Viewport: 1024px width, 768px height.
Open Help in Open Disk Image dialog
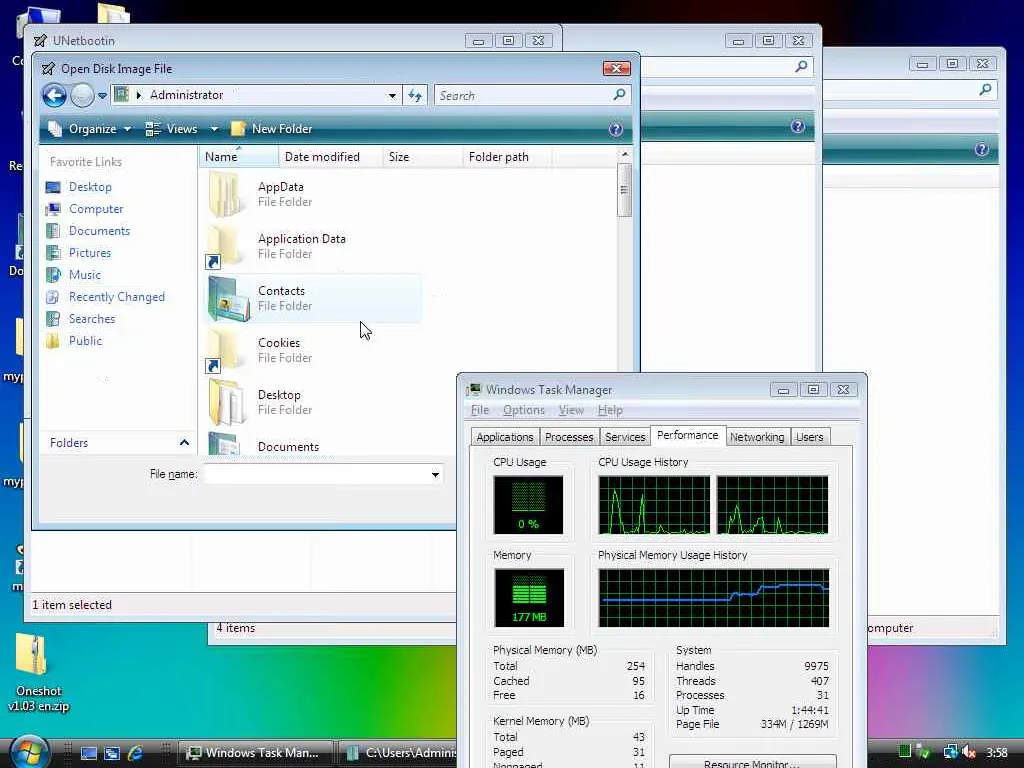click(x=616, y=129)
